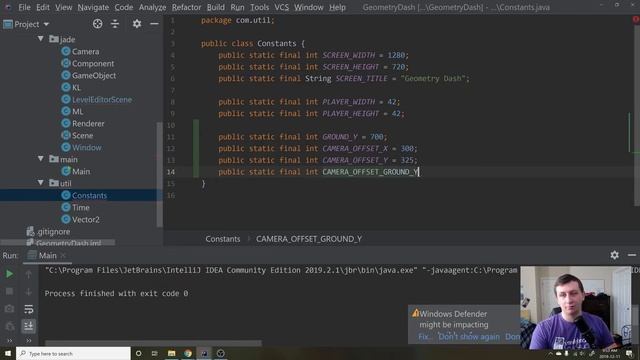The width and height of the screenshot is (640, 360).
Task: Hide the Run tool window
Action: tap(632, 255)
